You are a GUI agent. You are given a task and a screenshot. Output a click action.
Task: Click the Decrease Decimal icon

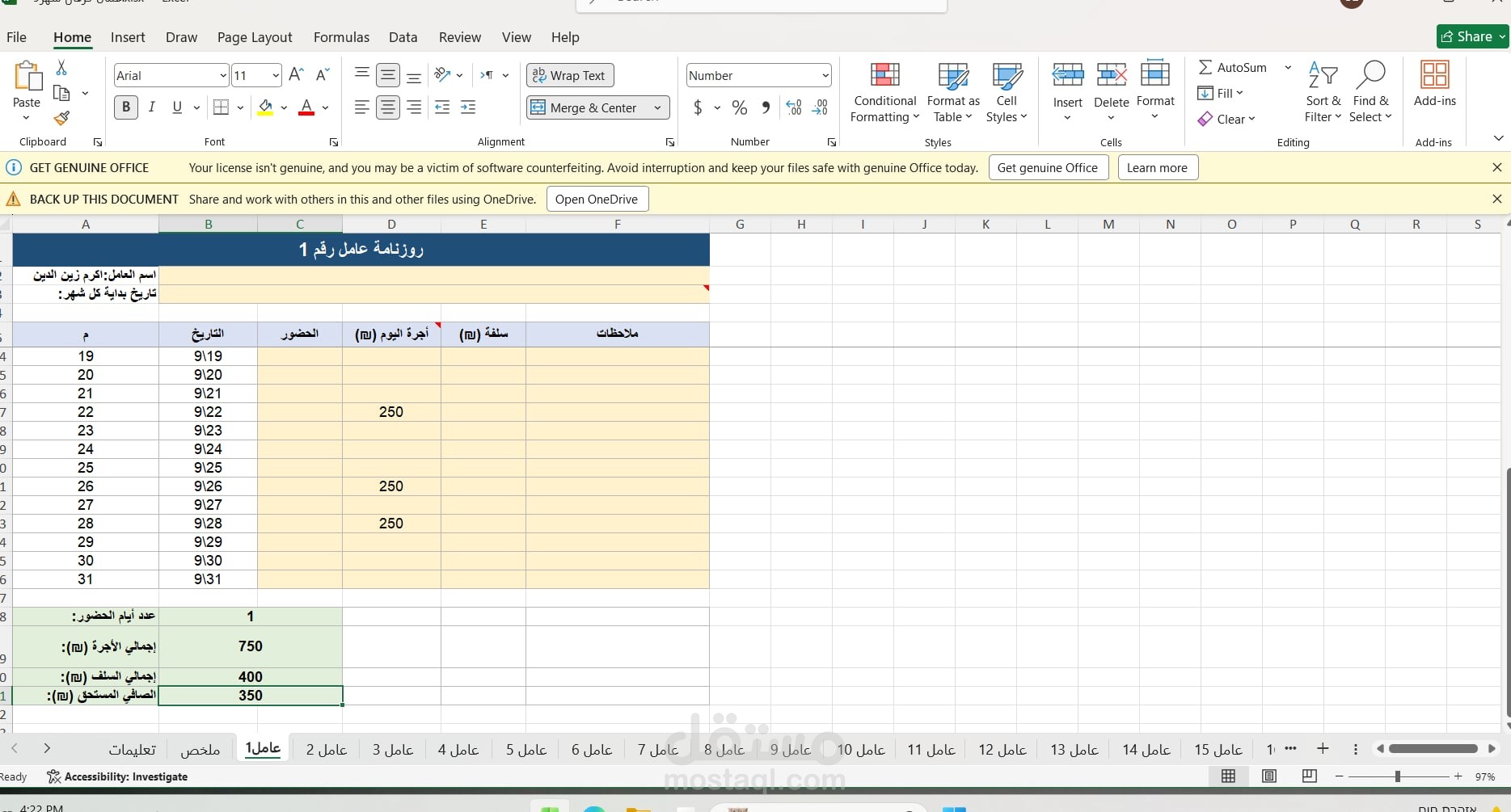point(820,107)
